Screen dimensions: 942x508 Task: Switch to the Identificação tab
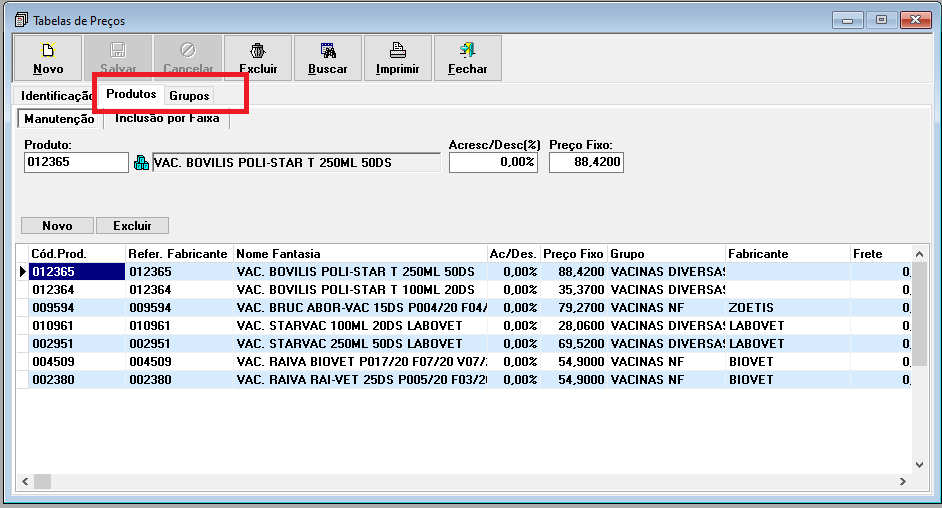56,96
